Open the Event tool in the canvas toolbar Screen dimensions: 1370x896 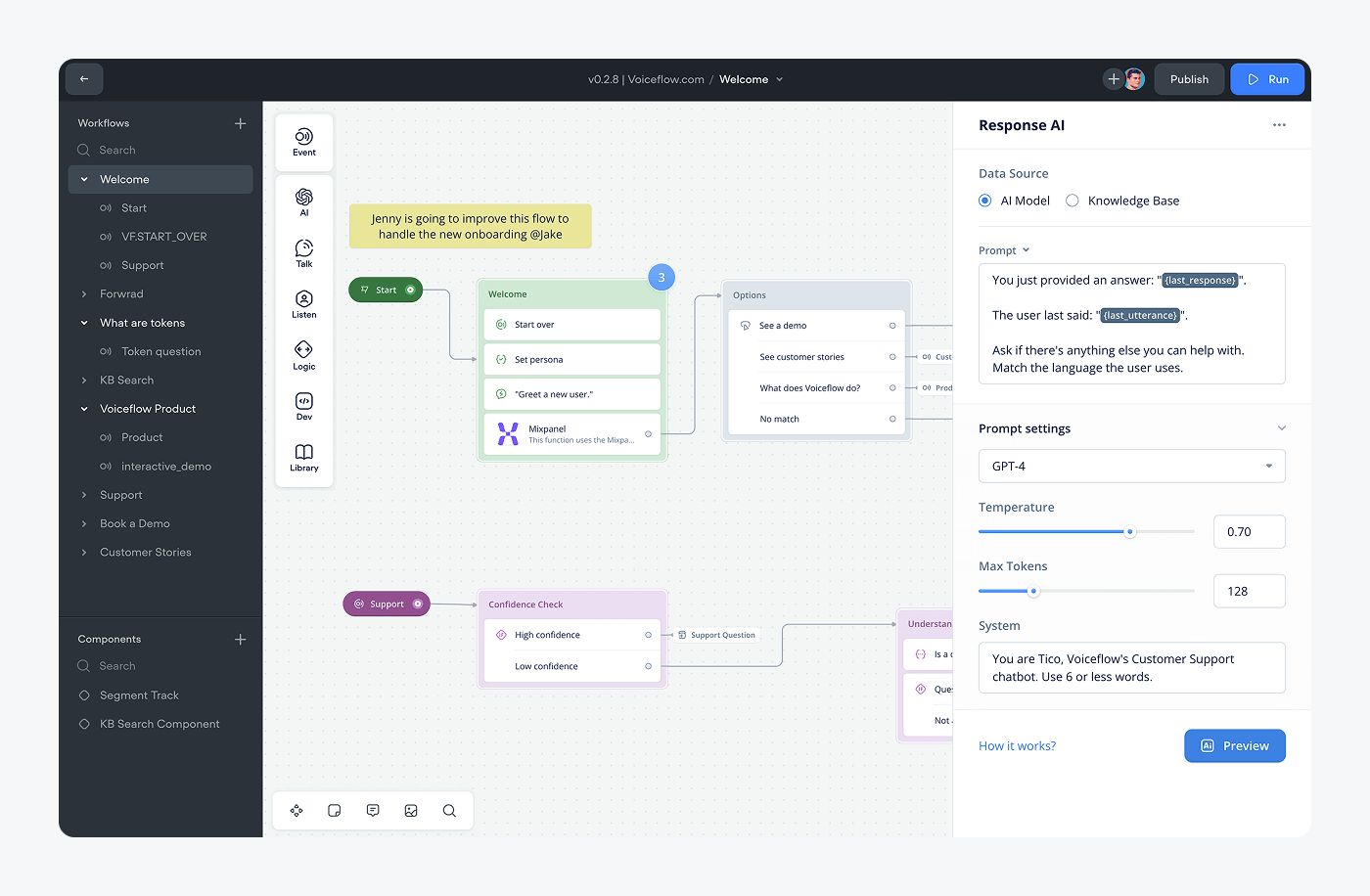pos(304,143)
